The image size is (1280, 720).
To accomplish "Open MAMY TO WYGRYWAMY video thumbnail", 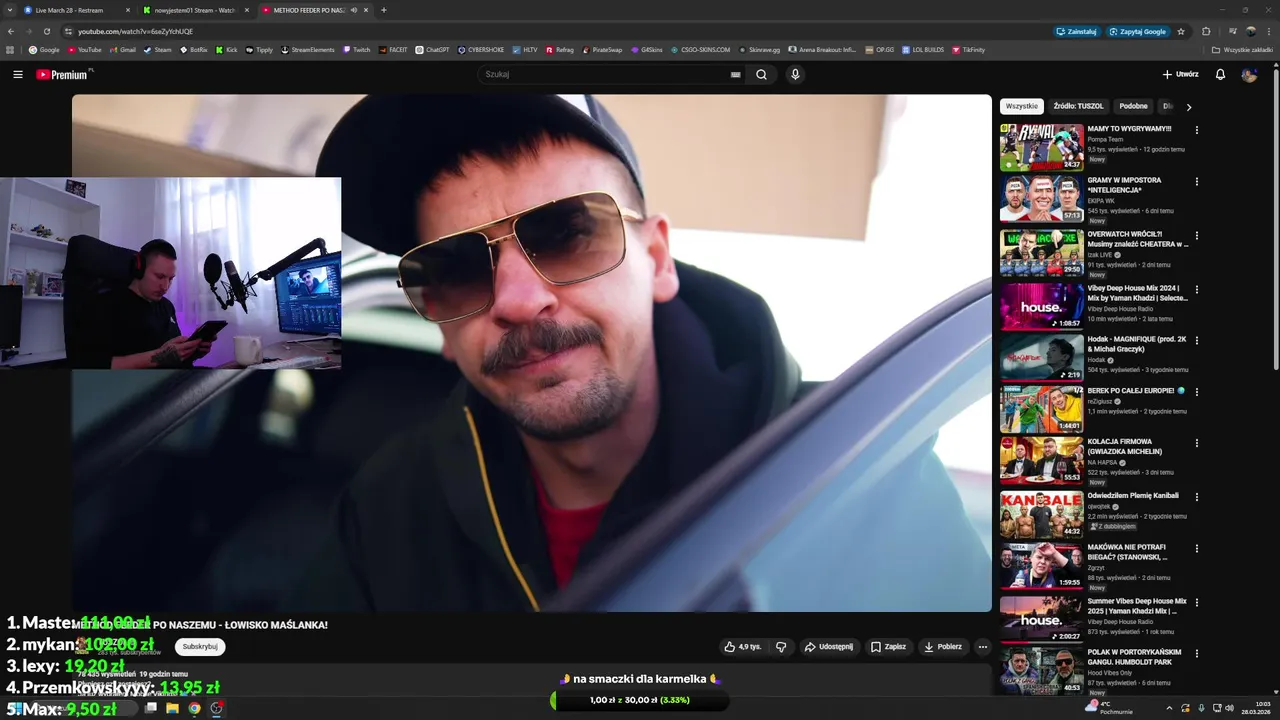I will pyautogui.click(x=1041, y=147).
